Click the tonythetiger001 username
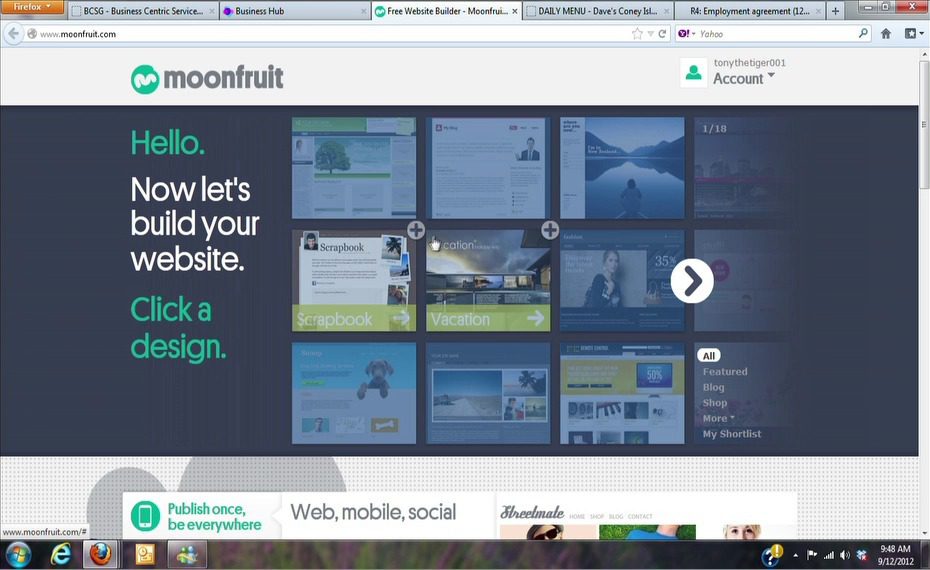This screenshot has width=930, height=570. (749, 62)
